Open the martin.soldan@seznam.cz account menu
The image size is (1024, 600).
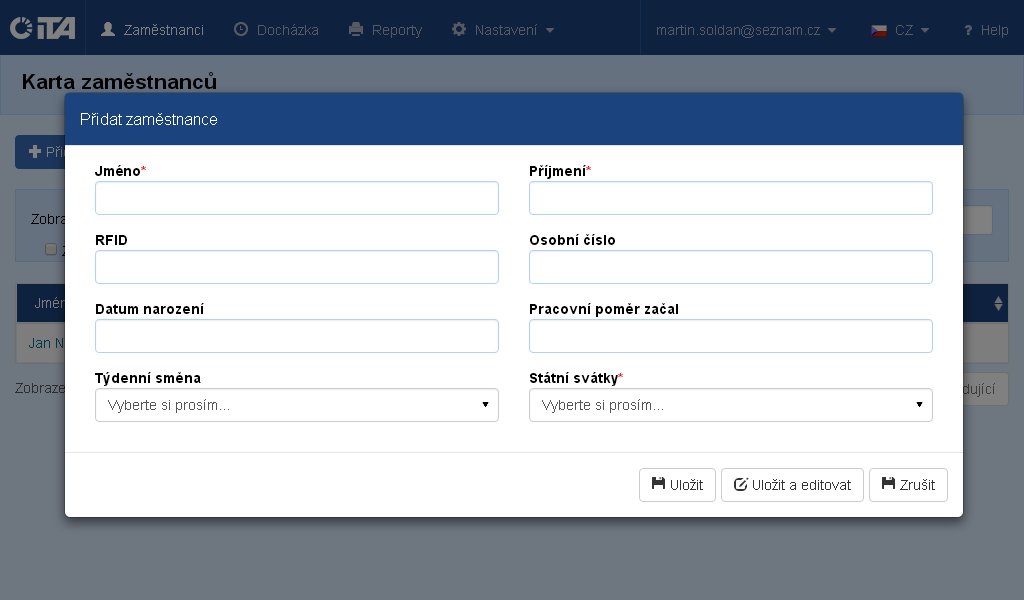pos(746,30)
